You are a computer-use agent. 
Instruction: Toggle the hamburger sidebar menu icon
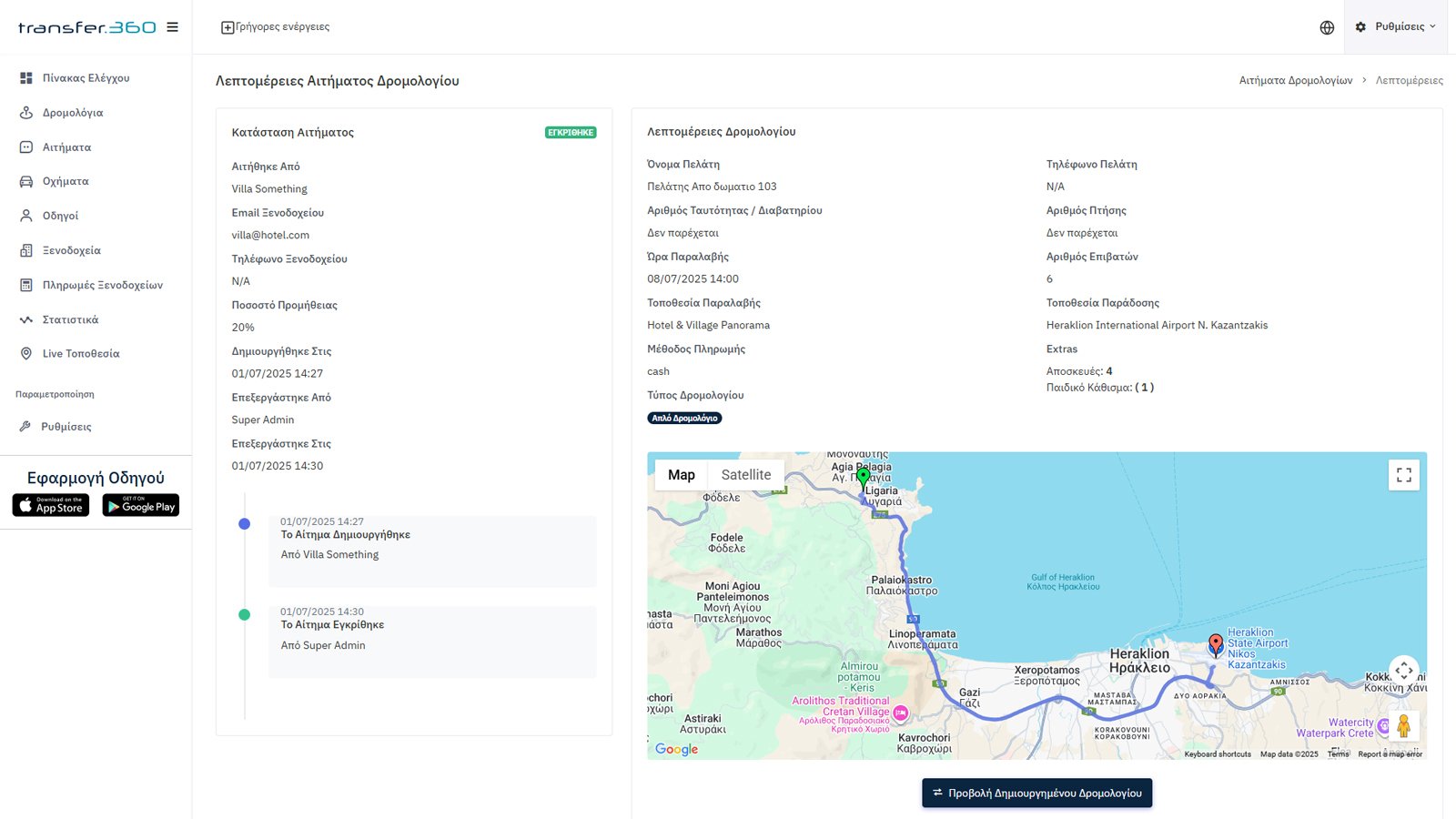pos(172,27)
